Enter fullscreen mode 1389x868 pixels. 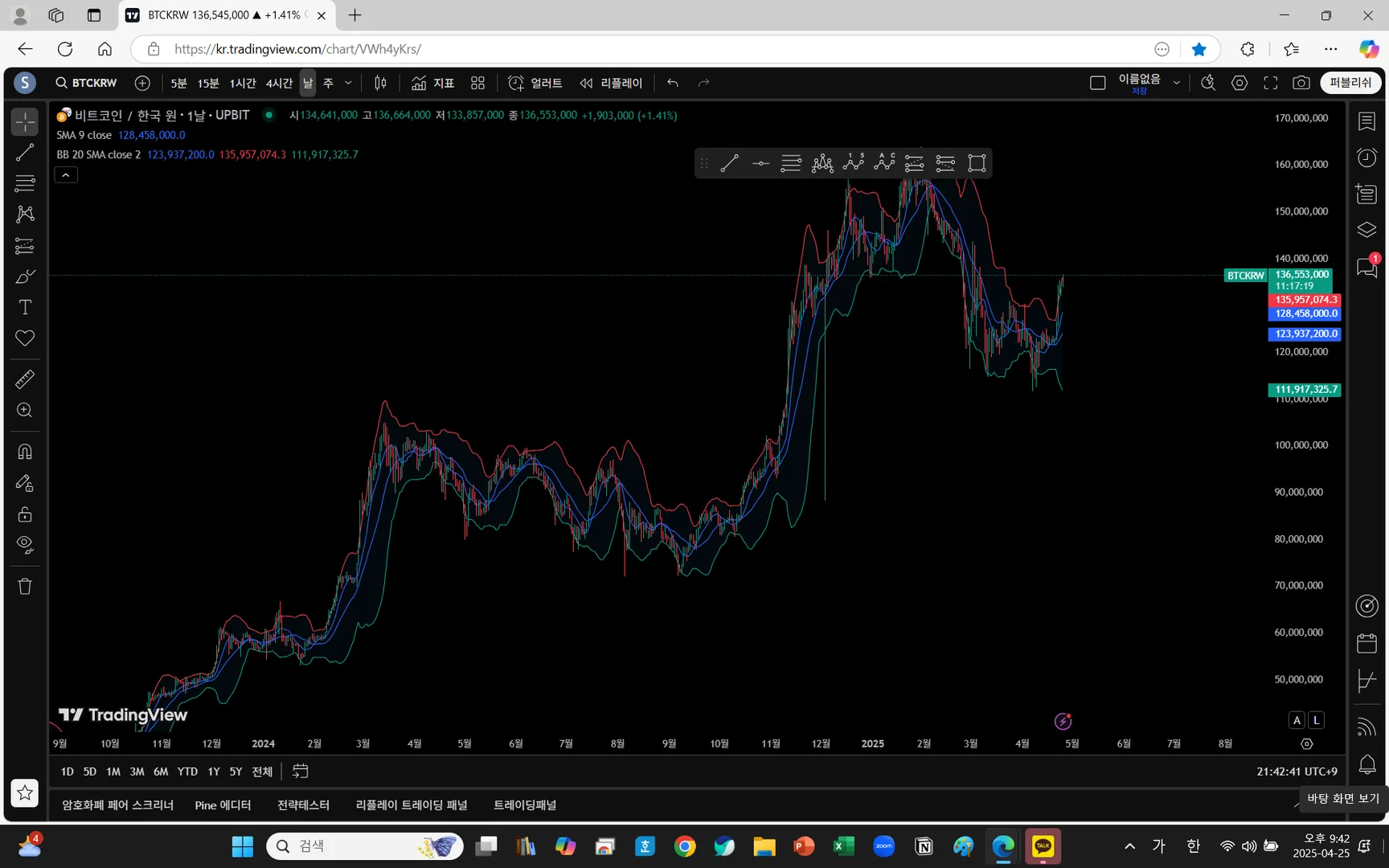[x=1271, y=83]
